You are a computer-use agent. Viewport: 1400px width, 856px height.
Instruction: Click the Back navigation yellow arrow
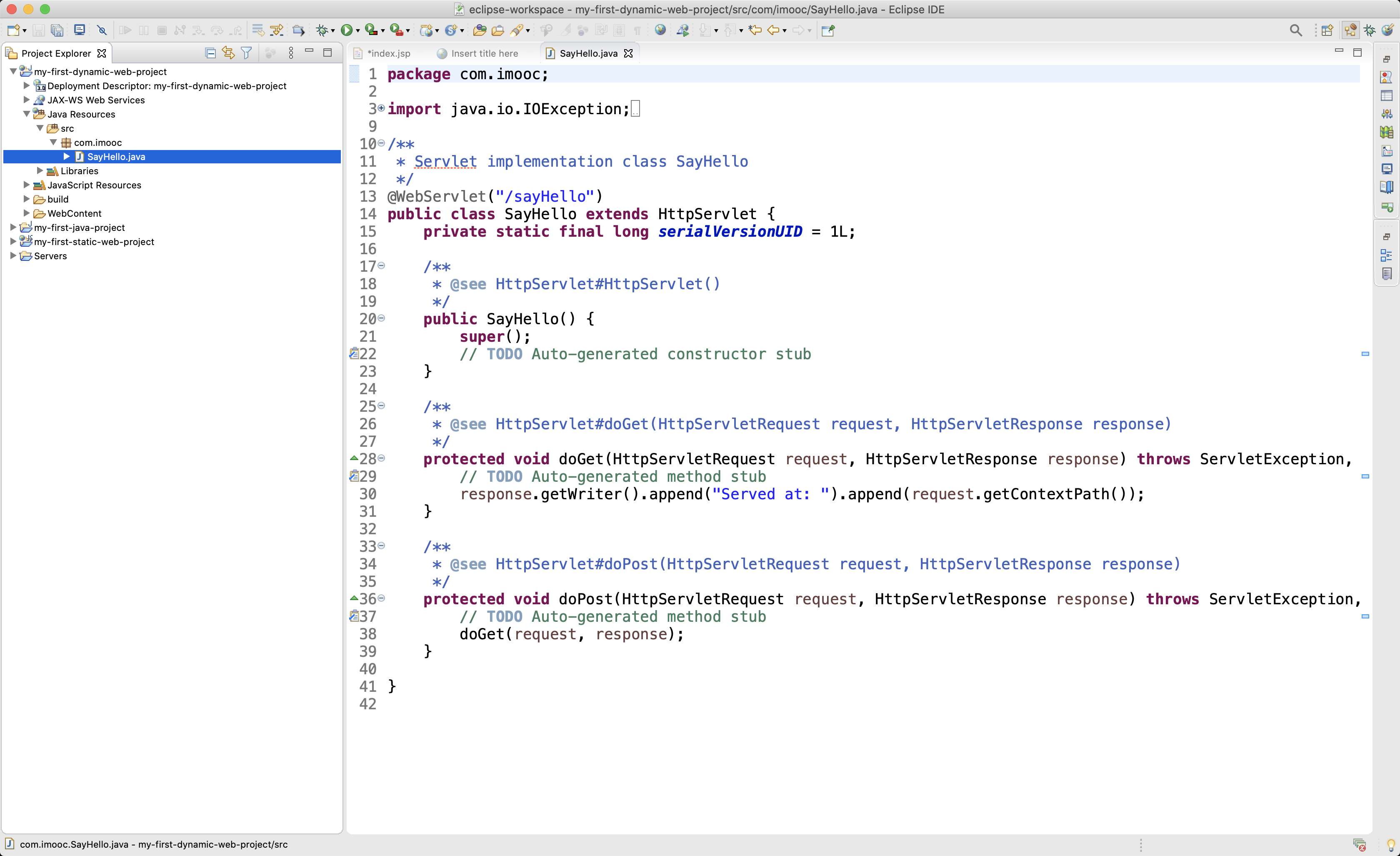click(773, 30)
